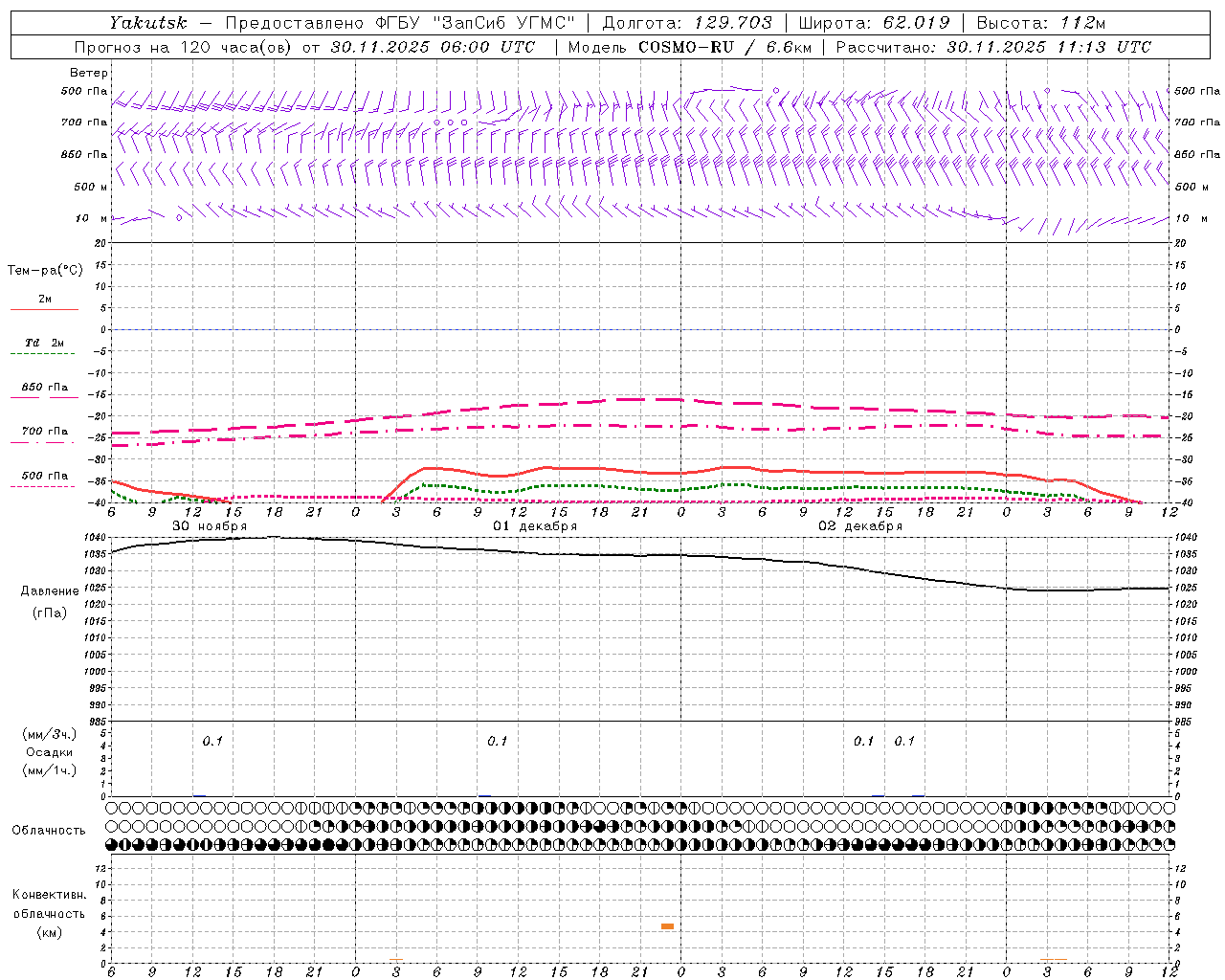Click the Облачность cloud cover label
The image size is (1225, 980).
[49, 830]
